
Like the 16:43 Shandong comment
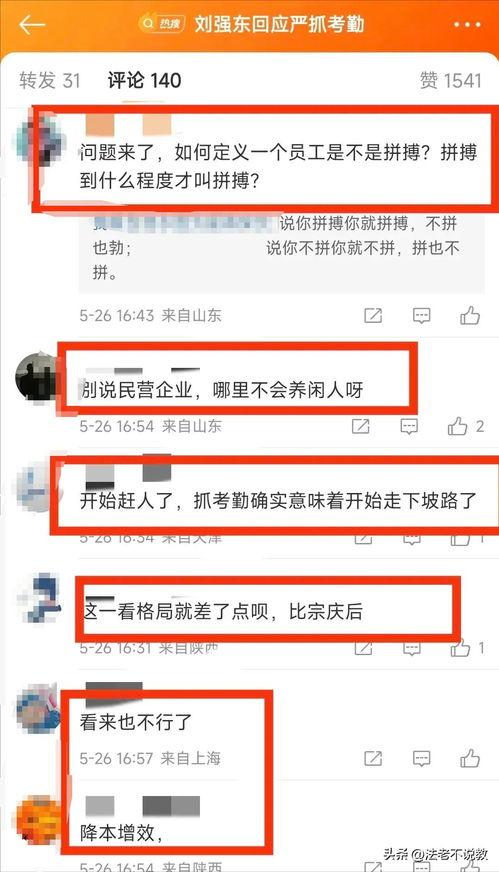pos(470,316)
